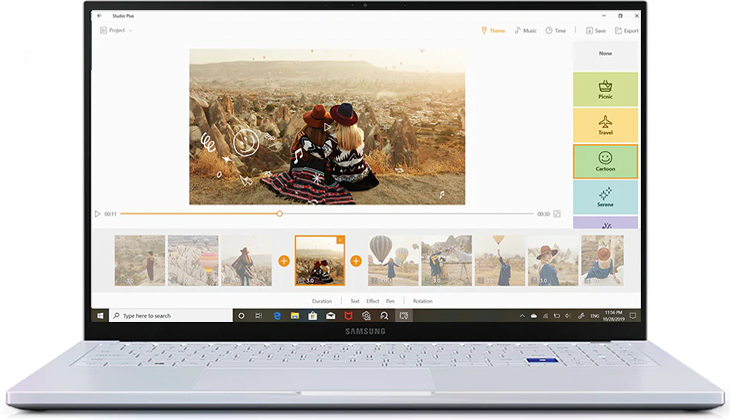Choose the Cartoon theme tile
This screenshot has height=420, width=730.
pos(605,162)
